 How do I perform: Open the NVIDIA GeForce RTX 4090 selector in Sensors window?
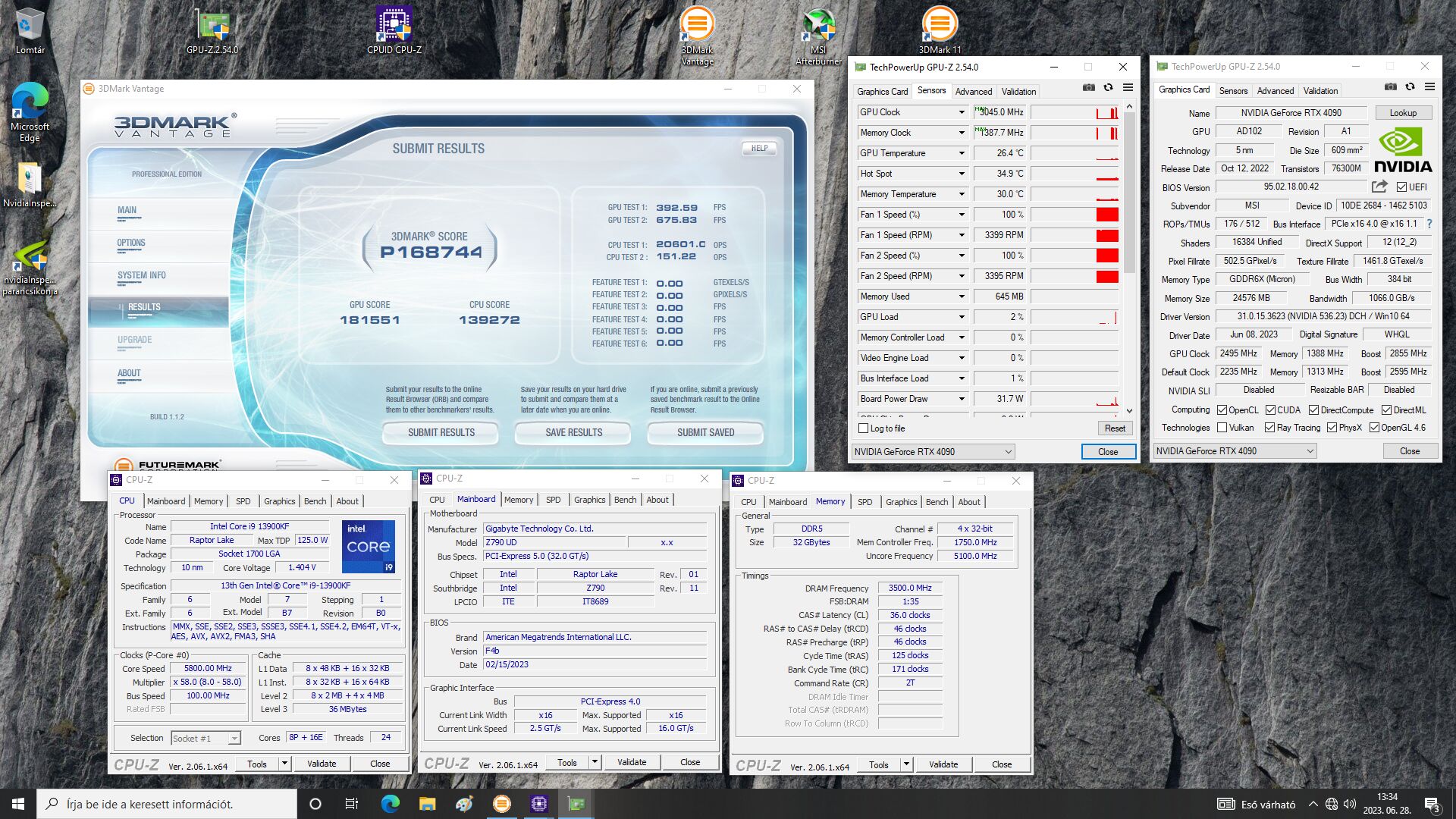coord(933,452)
